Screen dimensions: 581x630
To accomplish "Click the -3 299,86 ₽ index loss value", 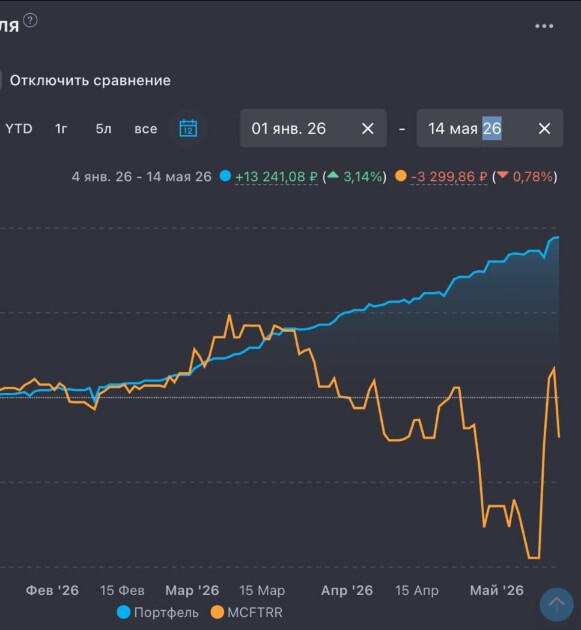I will coord(449,176).
